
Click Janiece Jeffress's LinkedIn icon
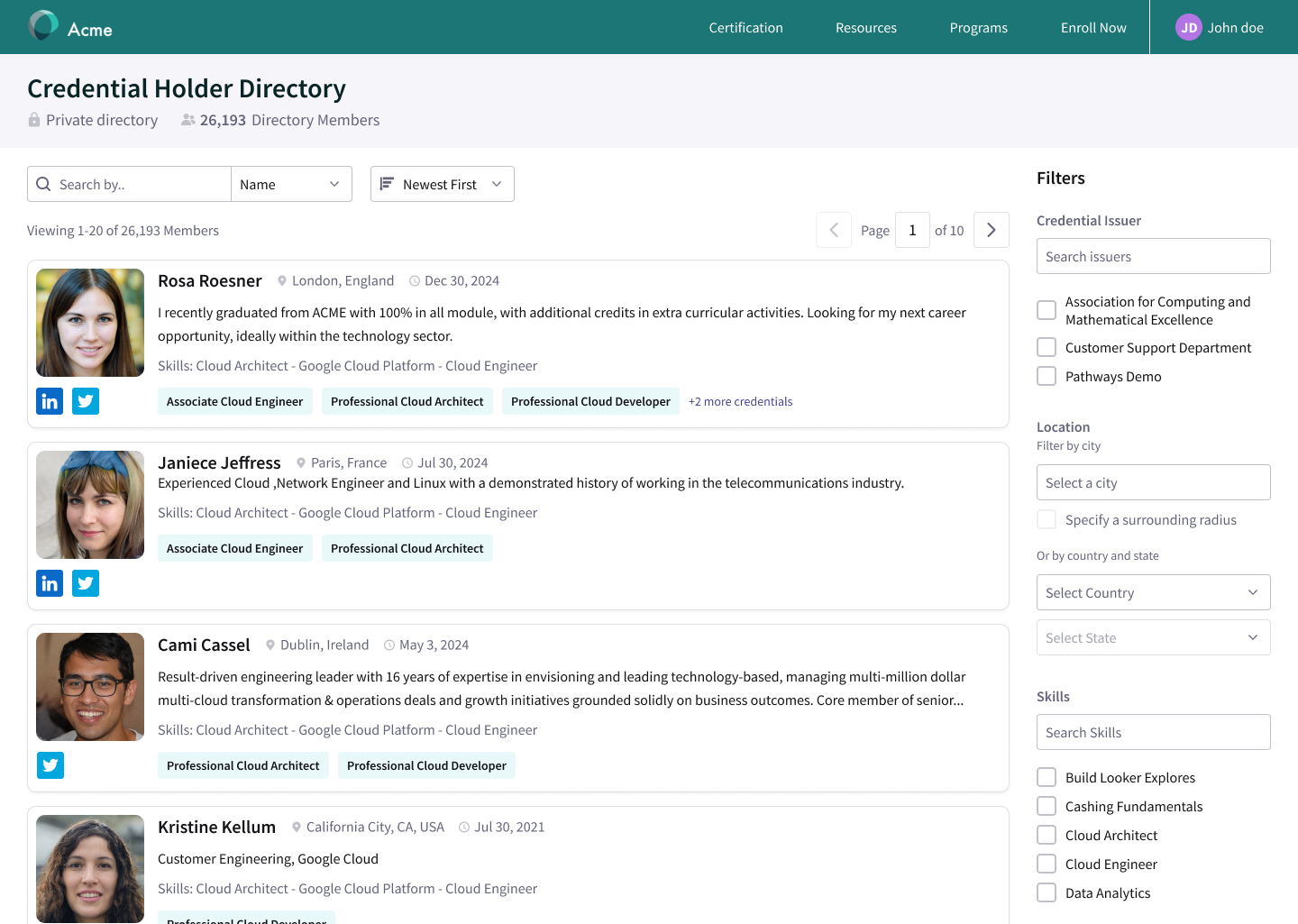(x=50, y=583)
